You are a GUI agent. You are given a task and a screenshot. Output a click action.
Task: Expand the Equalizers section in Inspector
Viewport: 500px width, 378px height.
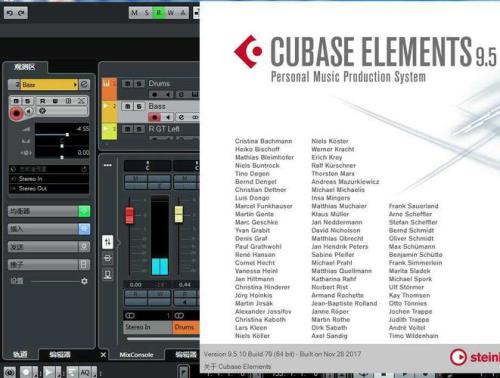(x=43, y=211)
